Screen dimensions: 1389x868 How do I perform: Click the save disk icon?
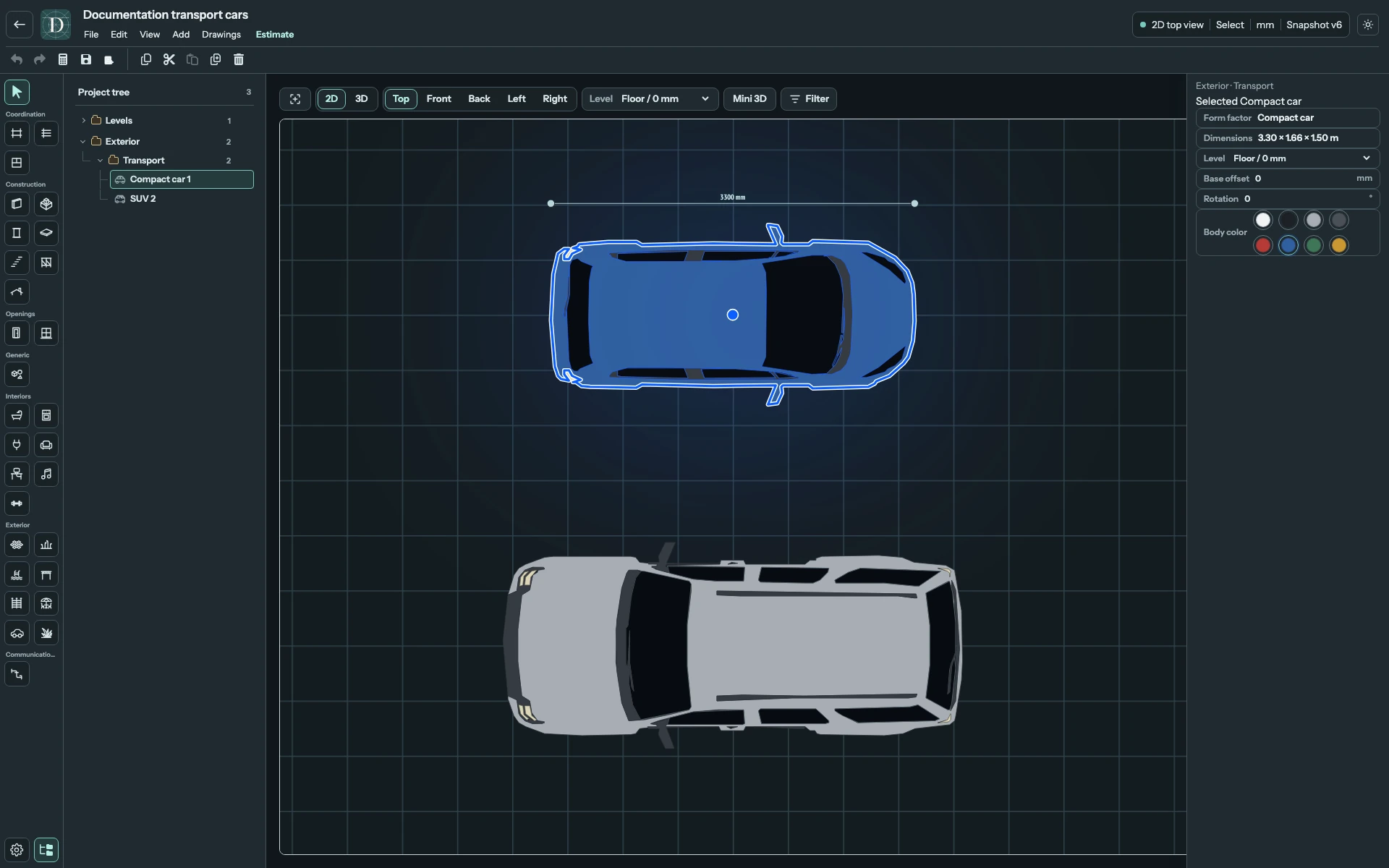[86, 59]
